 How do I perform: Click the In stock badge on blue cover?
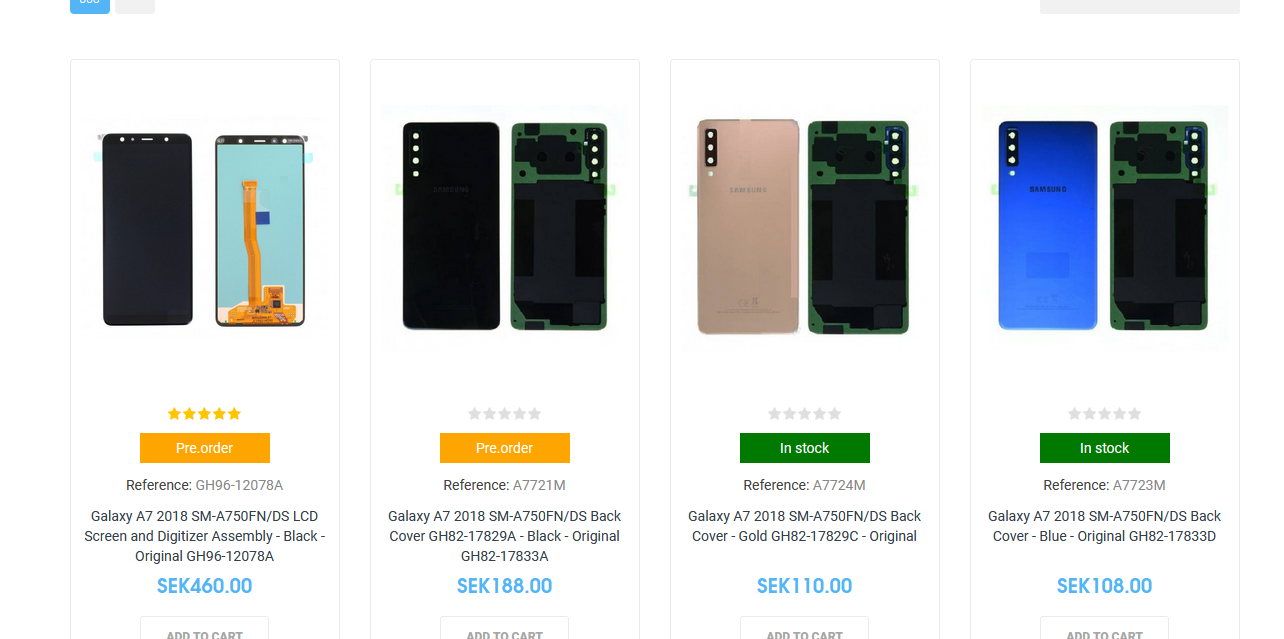(x=1105, y=448)
